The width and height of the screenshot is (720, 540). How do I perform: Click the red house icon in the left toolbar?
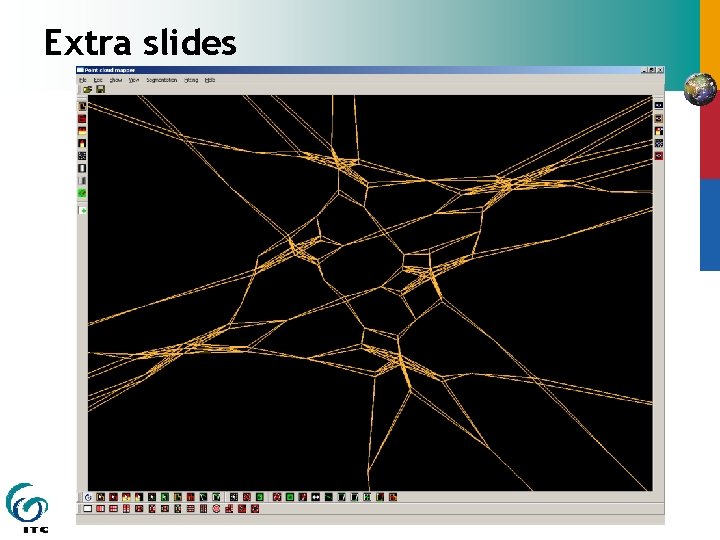click(x=82, y=144)
